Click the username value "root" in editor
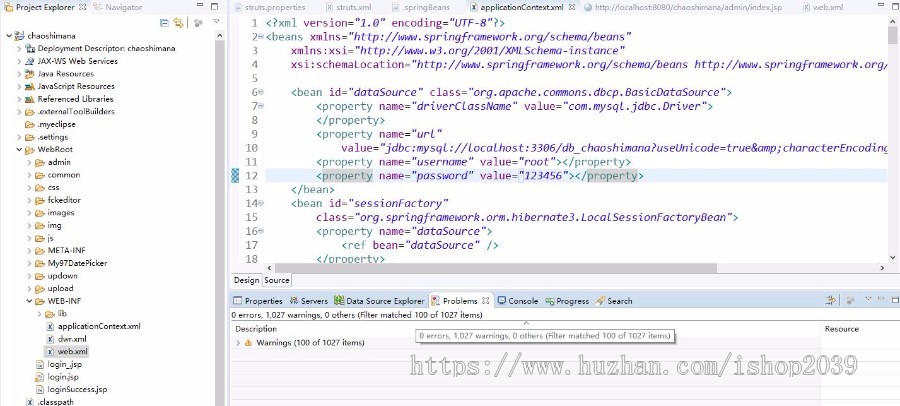This screenshot has height=406, width=900. pyautogui.click(x=538, y=162)
